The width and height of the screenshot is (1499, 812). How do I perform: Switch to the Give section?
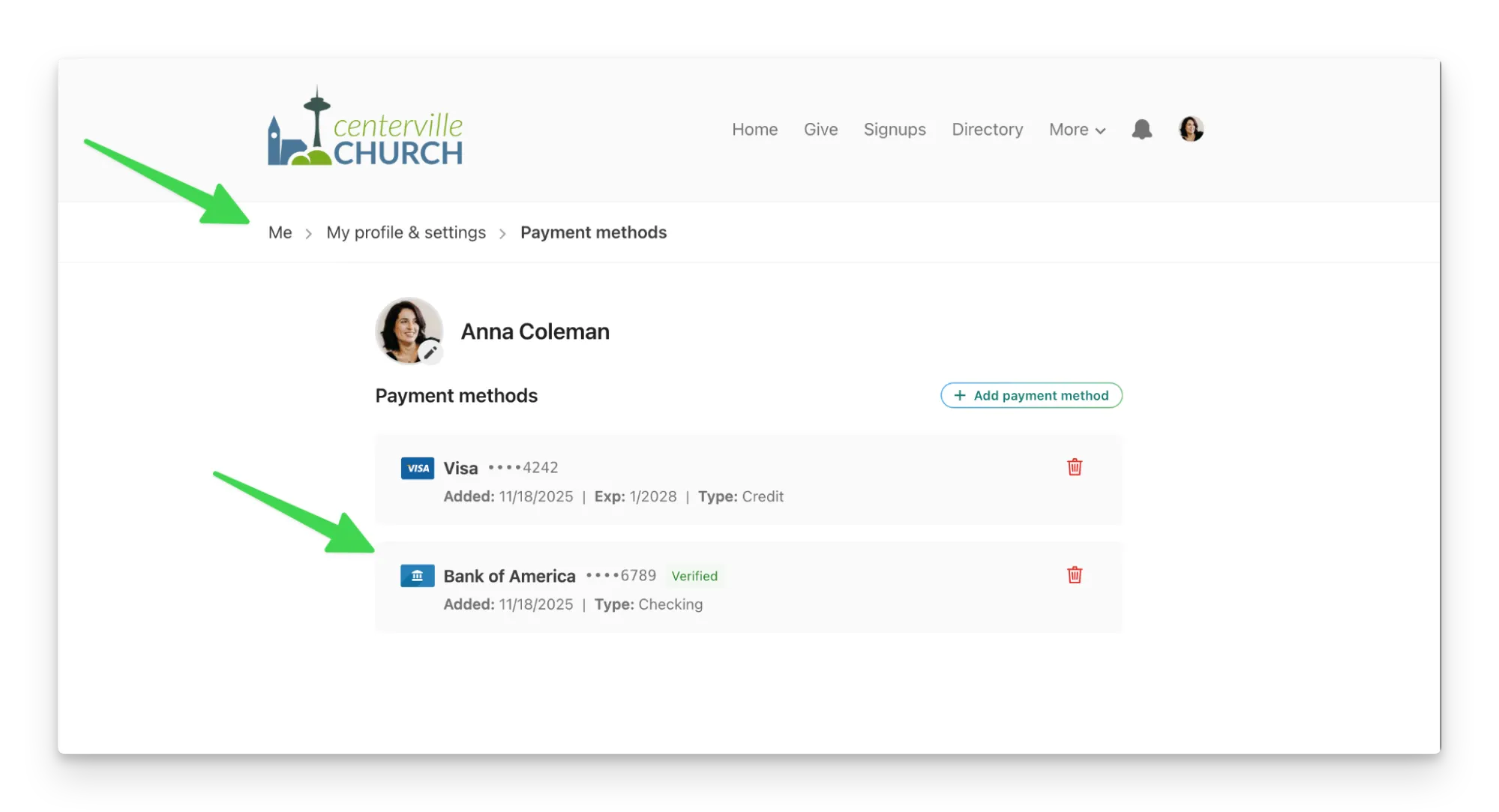point(820,129)
